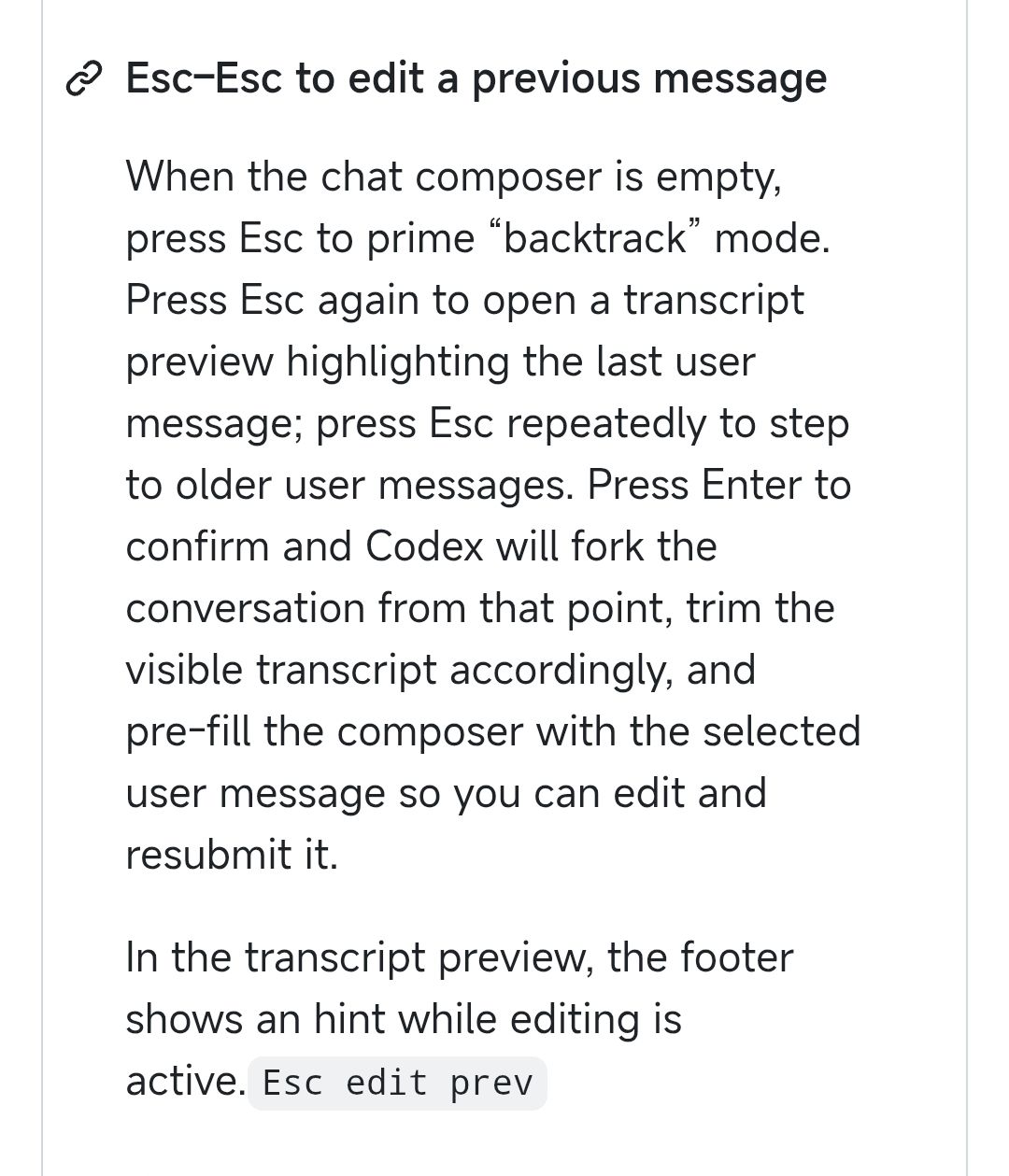Click the line "visible transcript accordingly, and"
This screenshot has height=1176, width=1009.
[x=440, y=670]
